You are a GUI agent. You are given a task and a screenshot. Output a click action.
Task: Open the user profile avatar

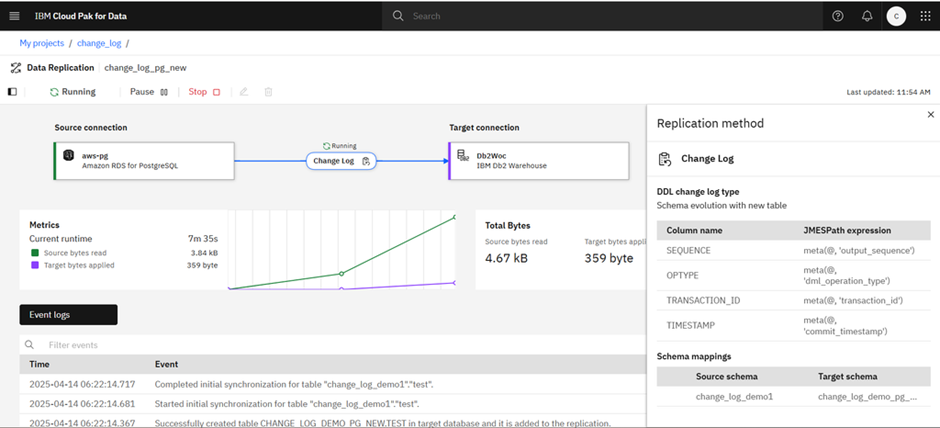tap(896, 16)
